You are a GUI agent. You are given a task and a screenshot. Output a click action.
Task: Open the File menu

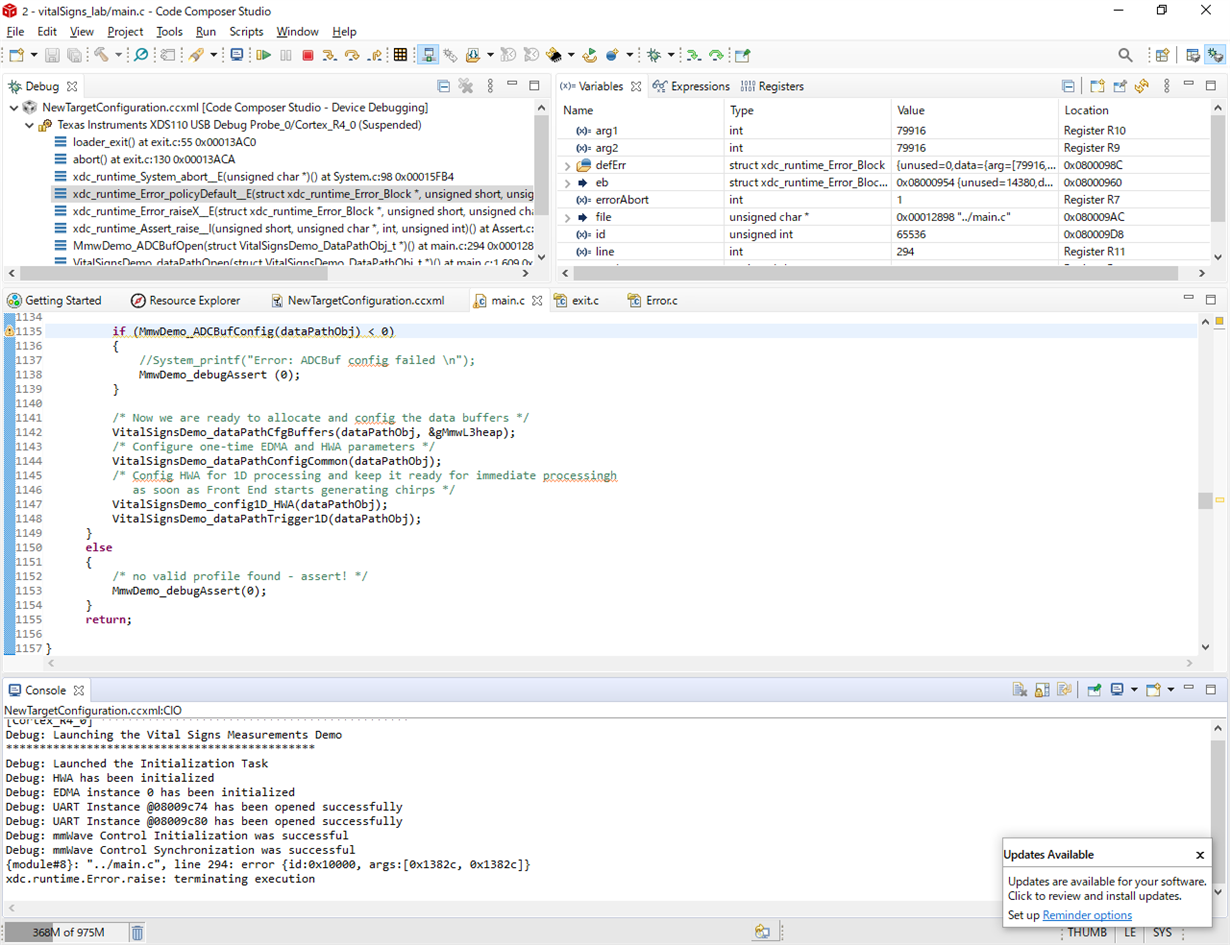(15, 32)
